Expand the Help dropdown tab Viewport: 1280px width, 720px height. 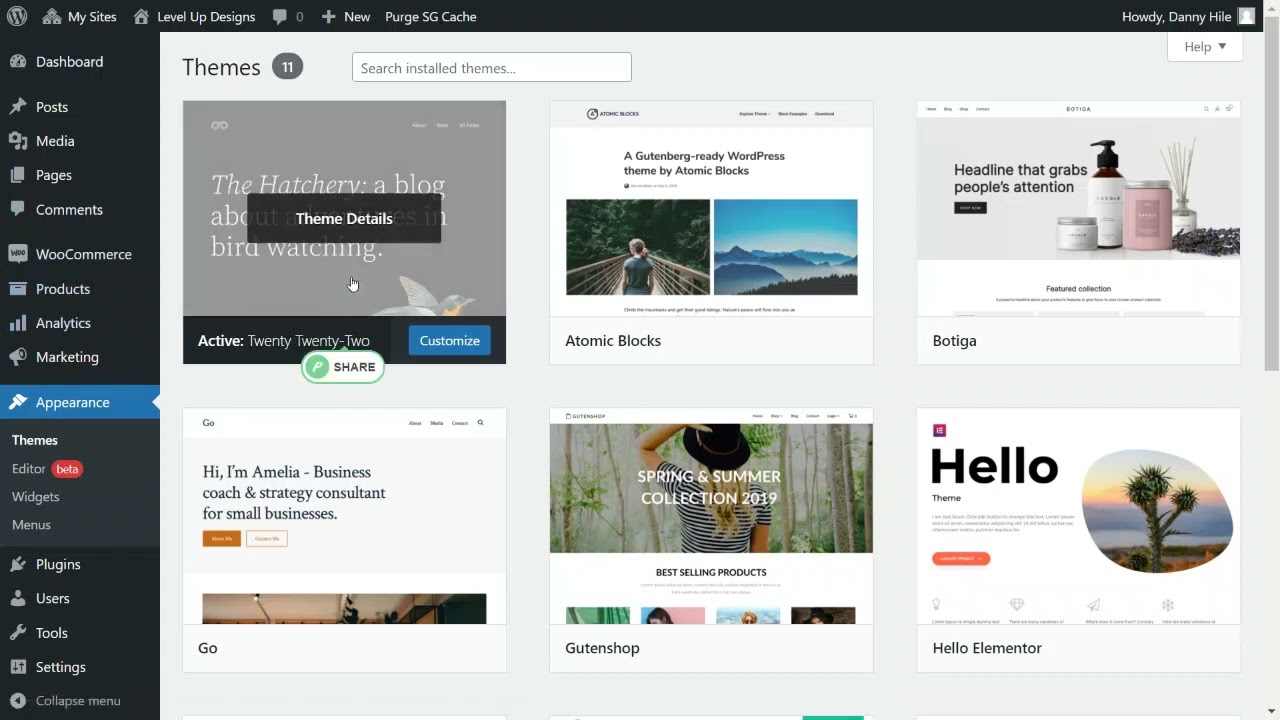(x=1205, y=47)
